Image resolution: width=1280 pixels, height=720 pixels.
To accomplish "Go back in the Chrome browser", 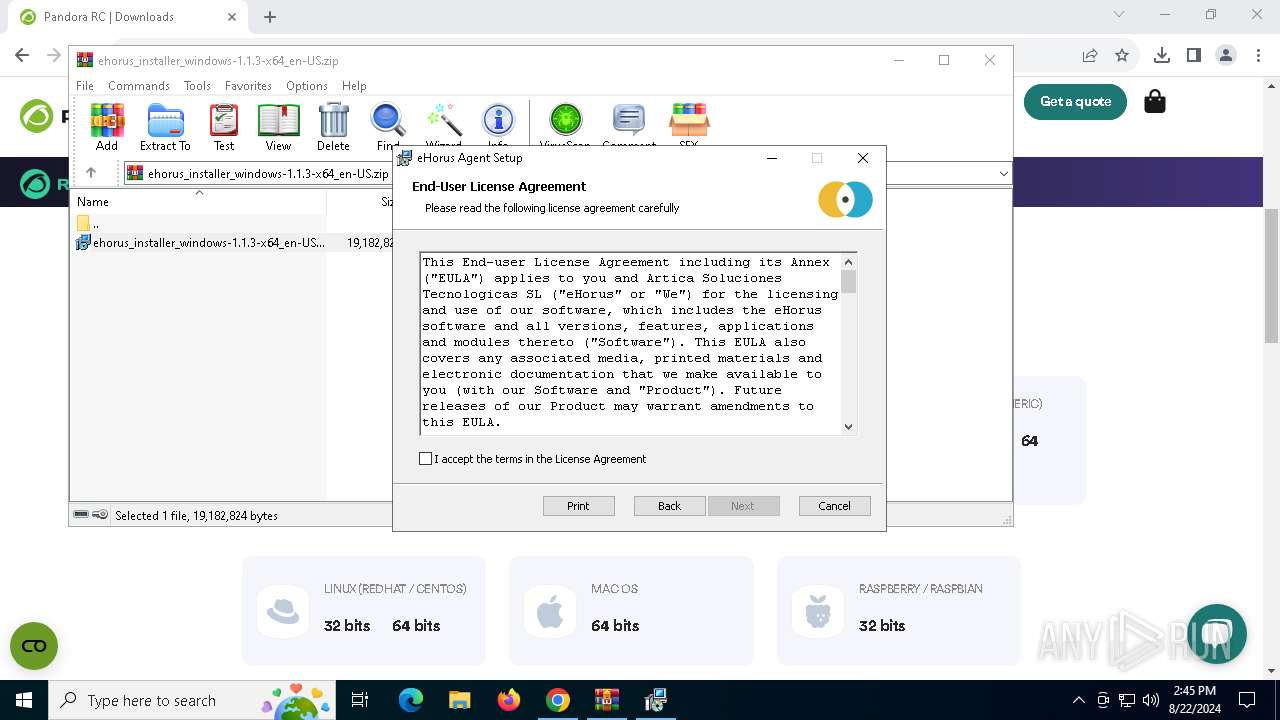I will tap(22, 55).
